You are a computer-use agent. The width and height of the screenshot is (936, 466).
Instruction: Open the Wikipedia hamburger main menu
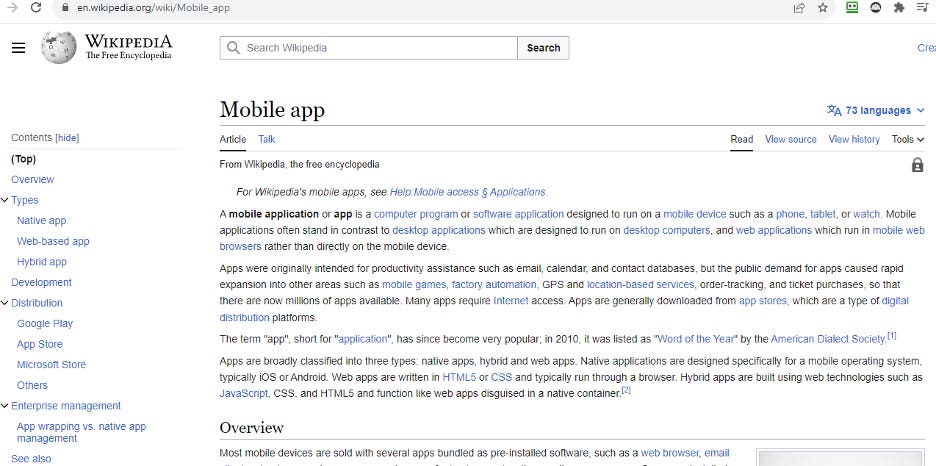tap(19, 48)
